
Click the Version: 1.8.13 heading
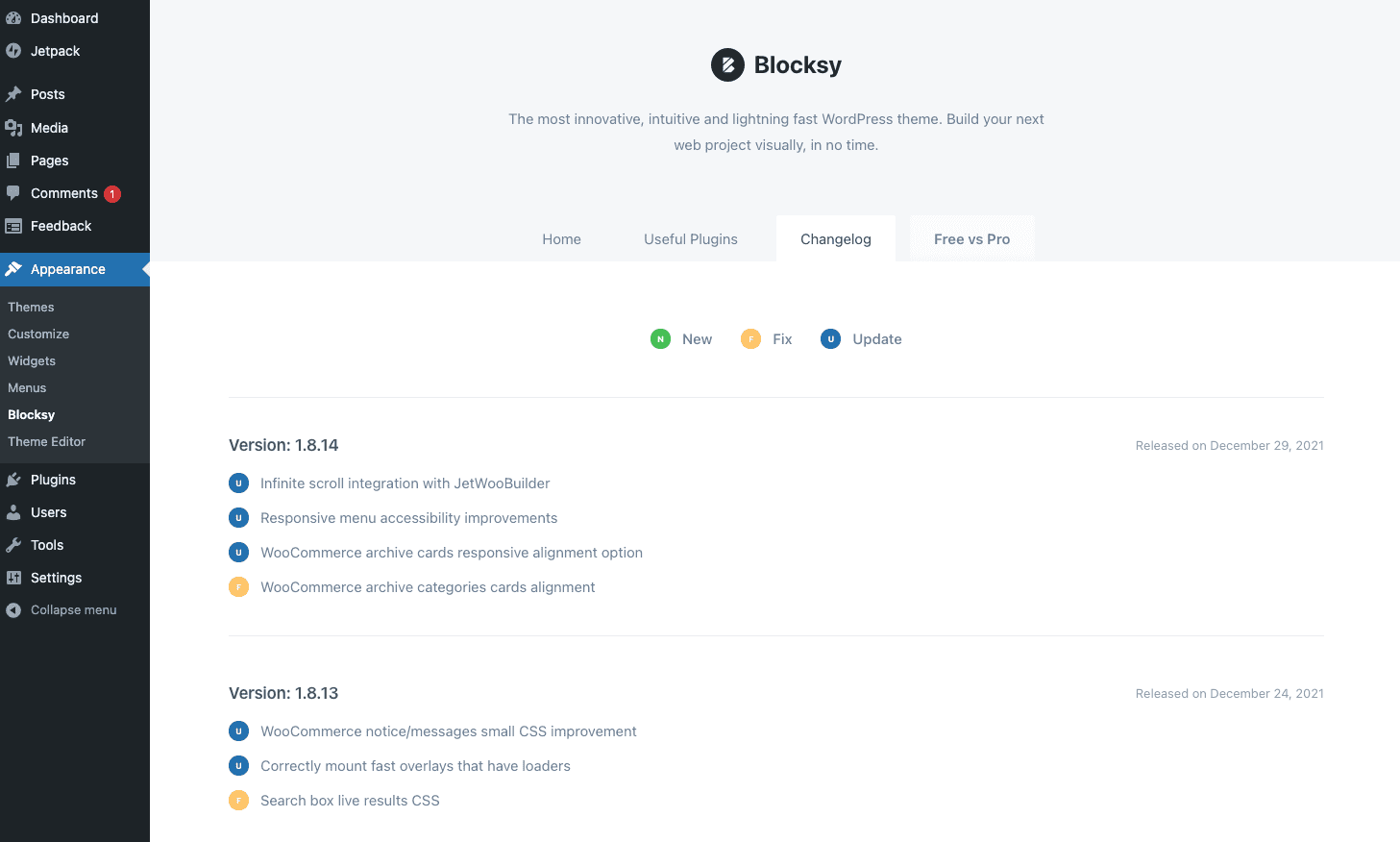tap(283, 693)
